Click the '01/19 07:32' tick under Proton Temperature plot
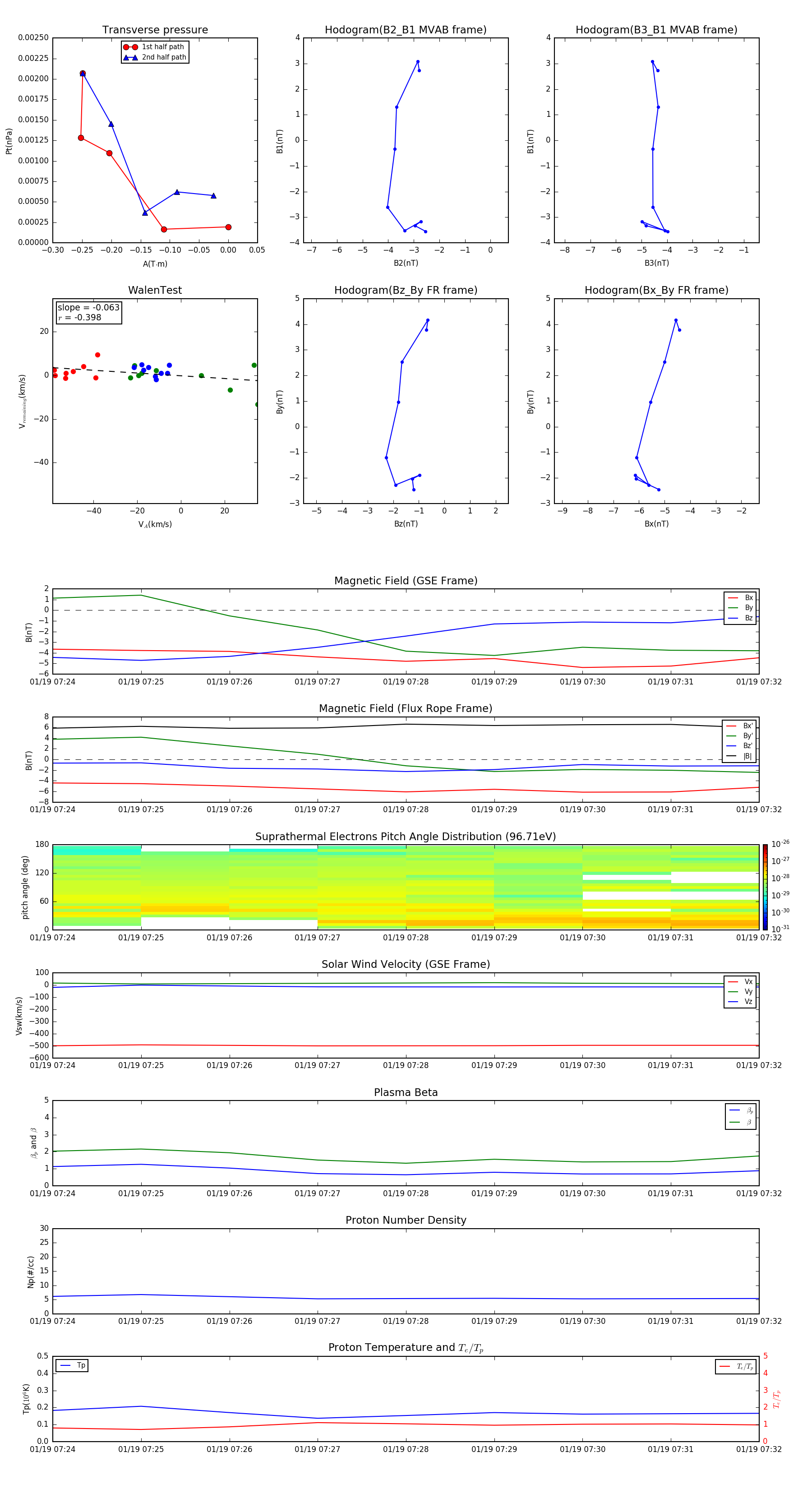The height and width of the screenshot is (1489, 812). point(759,1449)
